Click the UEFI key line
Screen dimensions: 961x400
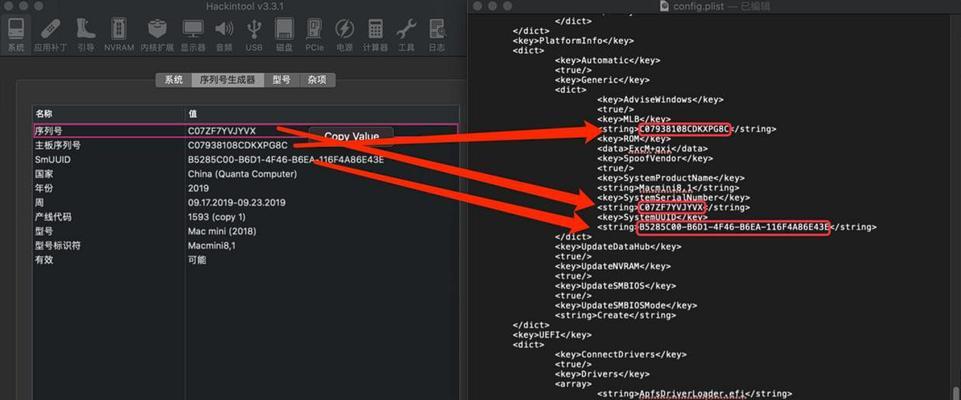coord(552,335)
